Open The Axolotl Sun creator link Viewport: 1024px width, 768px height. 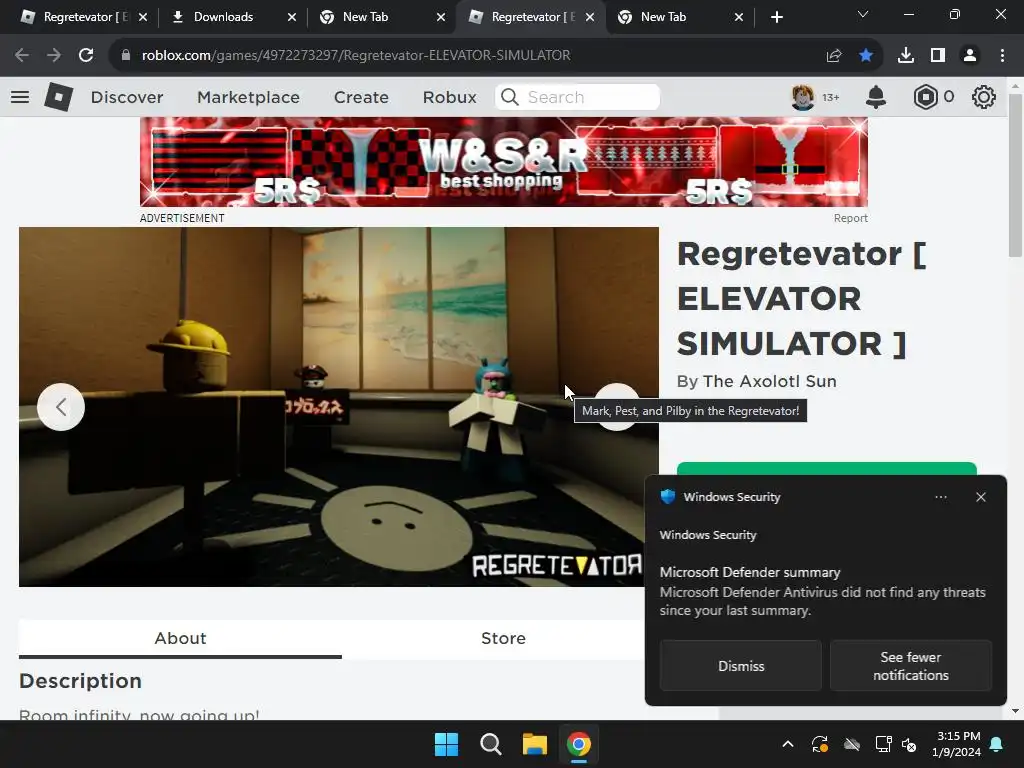pyautogui.click(x=770, y=381)
